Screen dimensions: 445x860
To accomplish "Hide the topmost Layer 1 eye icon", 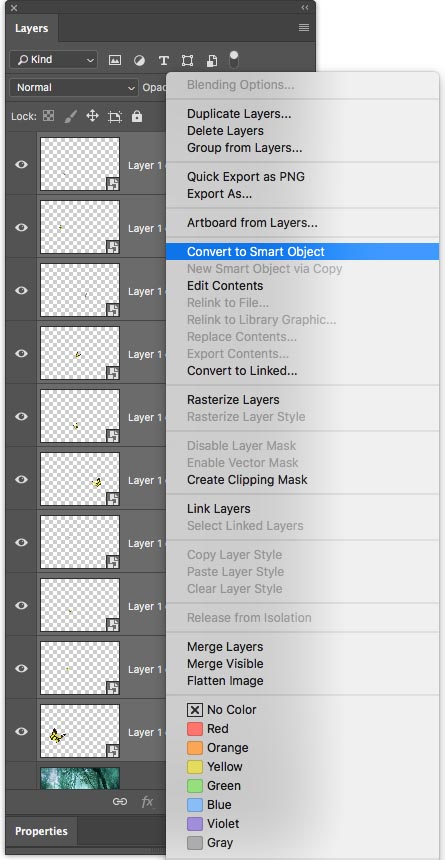I will click(21, 165).
